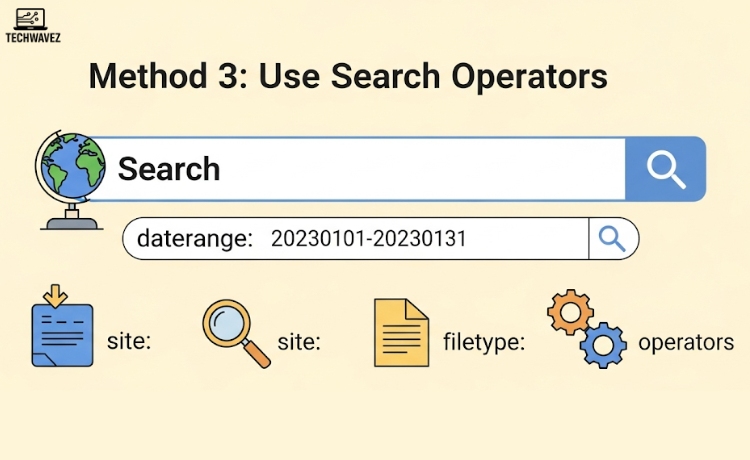The height and width of the screenshot is (460, 750).
Task: Click the globe icon beside the search bar
Action: click(67, 169)
